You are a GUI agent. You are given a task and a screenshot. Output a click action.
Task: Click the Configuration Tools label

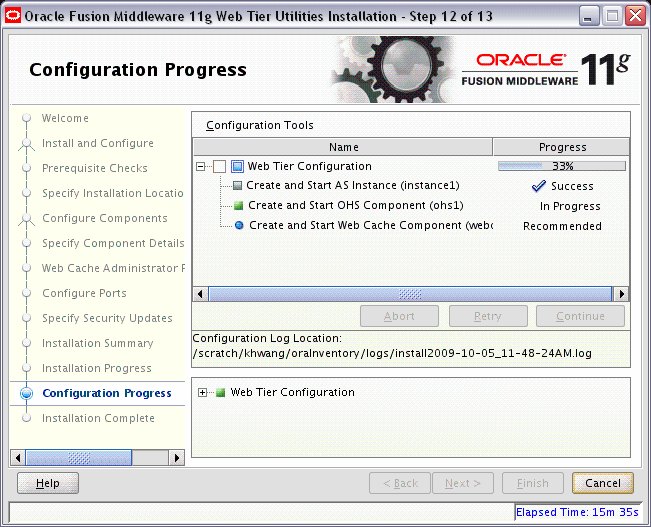(259, 125)
